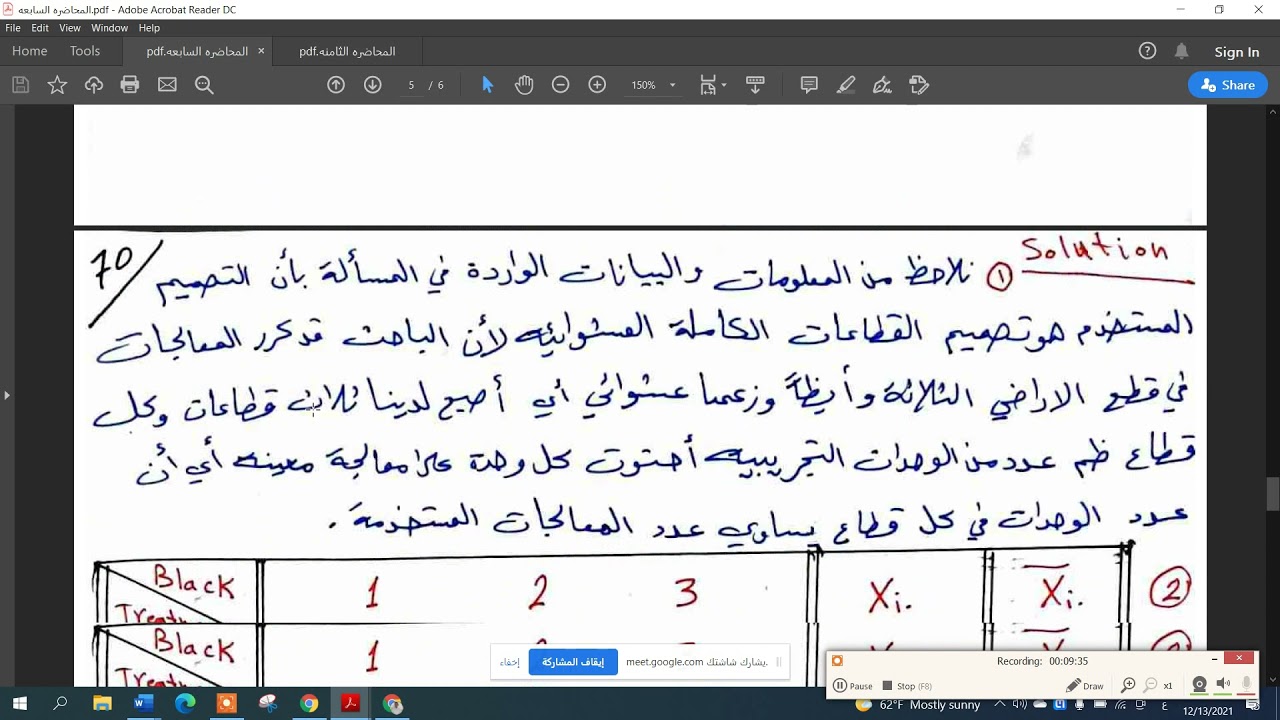
Task: Toggle webcam in the recorder bar
Action: 1199,685
